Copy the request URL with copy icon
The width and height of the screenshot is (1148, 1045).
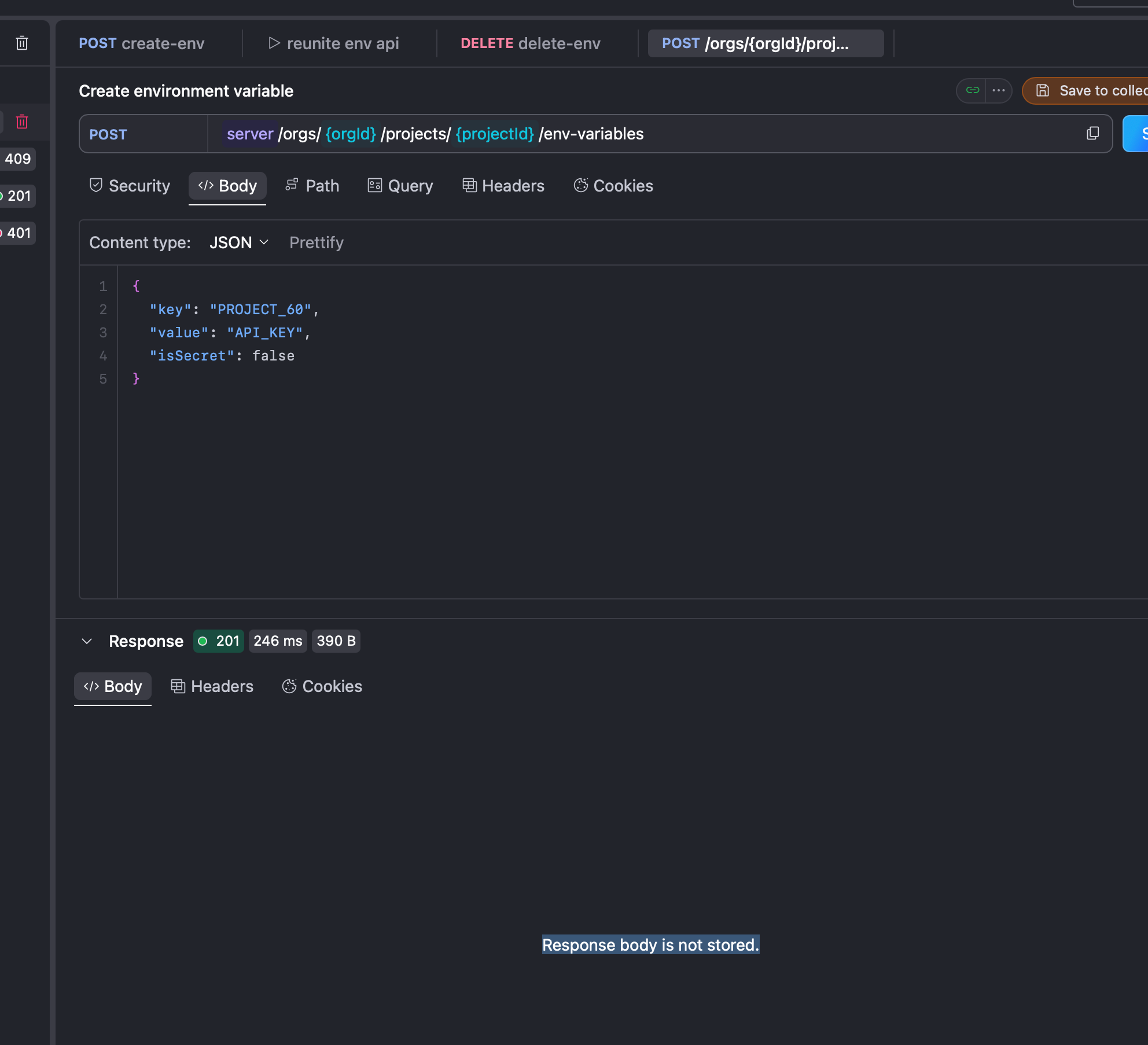pos(1092,134)
